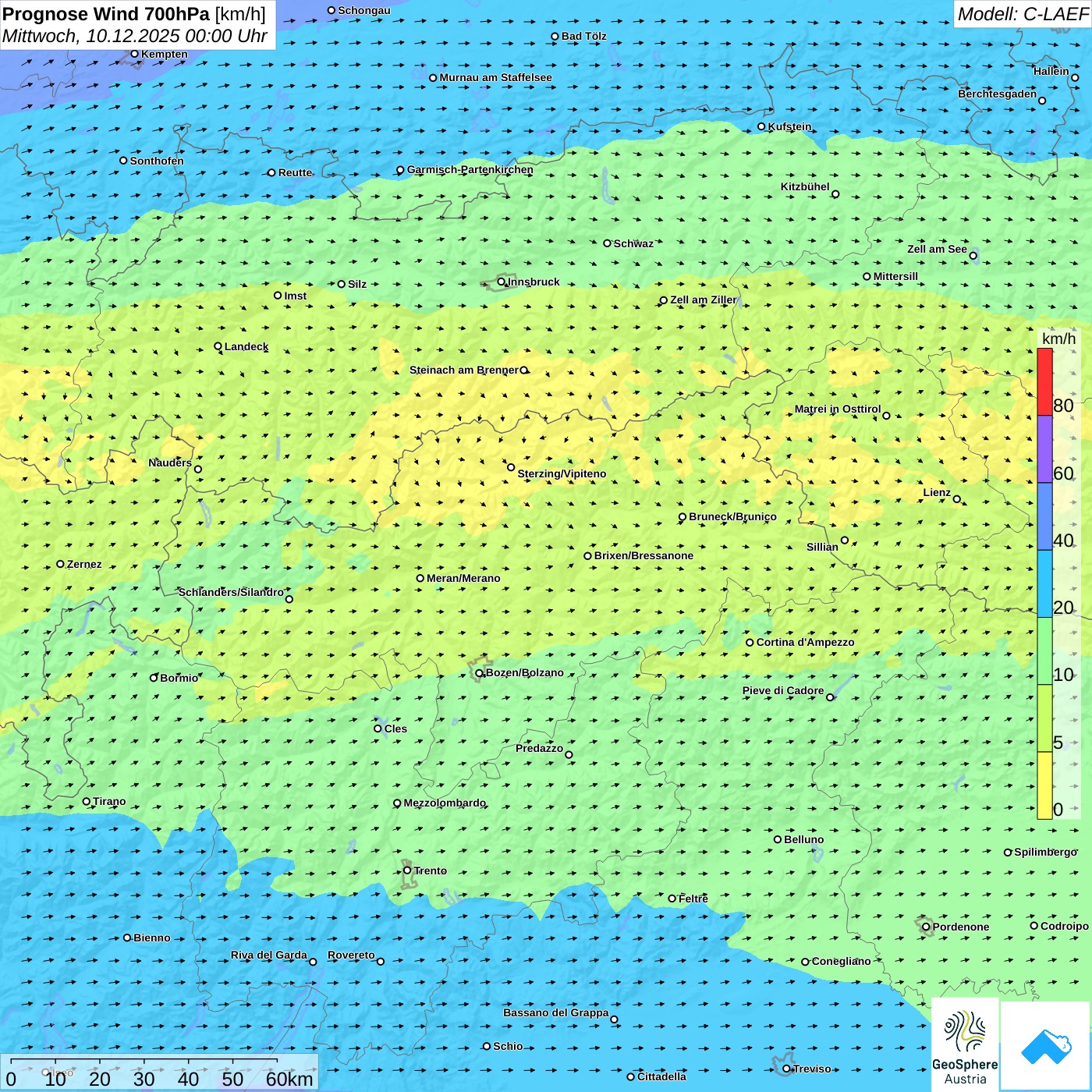Select the Lienz location marker circle
The image size is (1092, 1092).
pos(957,499)
